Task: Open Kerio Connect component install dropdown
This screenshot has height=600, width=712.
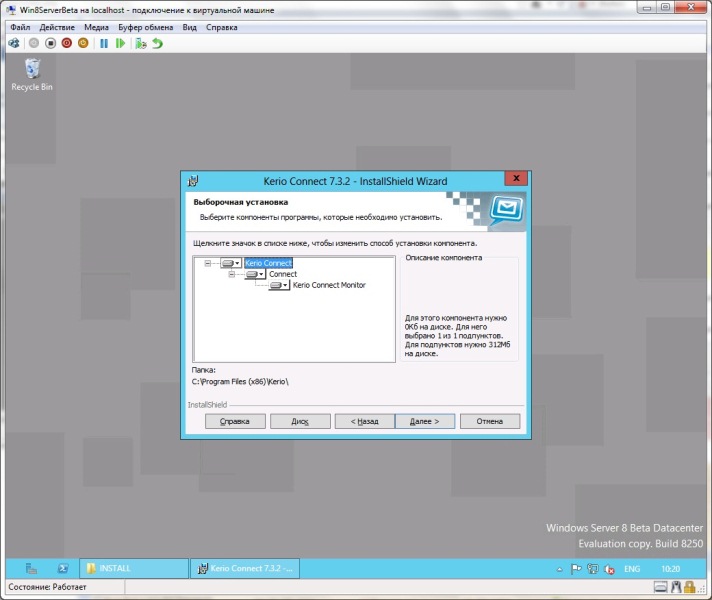Action: pos(231,263)
